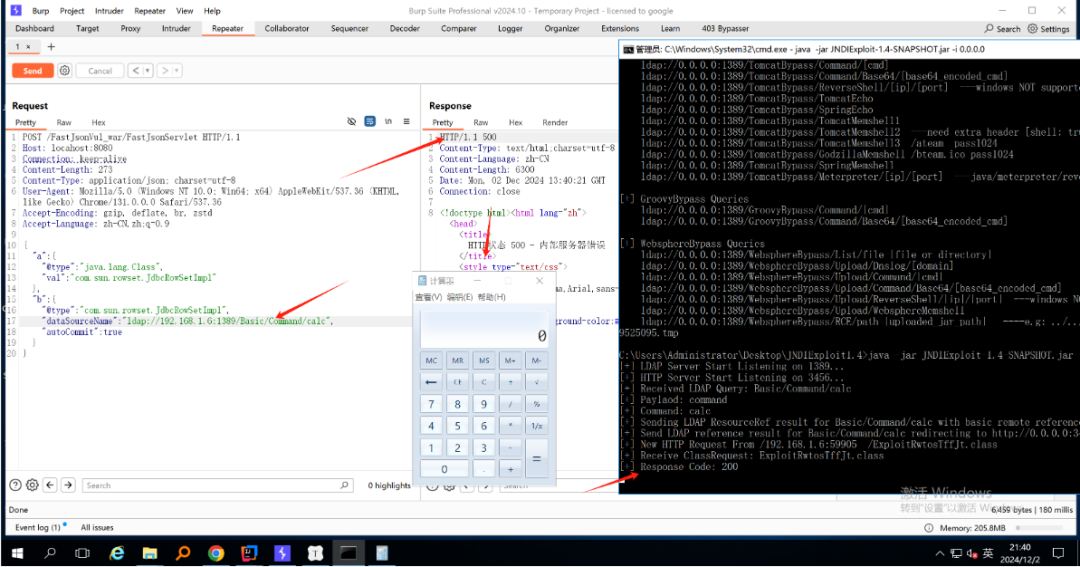Open the Help menu in Burp Suite

point(212,11)
